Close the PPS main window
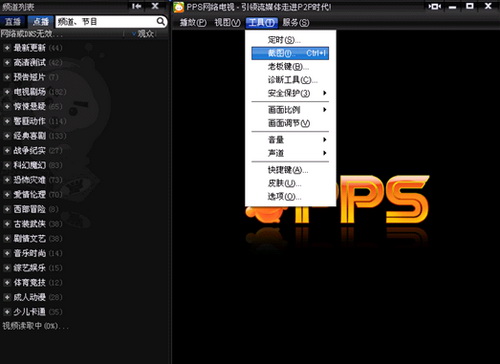Image resolution: width=500 pixels, height=364 pixels. (x=488, y=6)
